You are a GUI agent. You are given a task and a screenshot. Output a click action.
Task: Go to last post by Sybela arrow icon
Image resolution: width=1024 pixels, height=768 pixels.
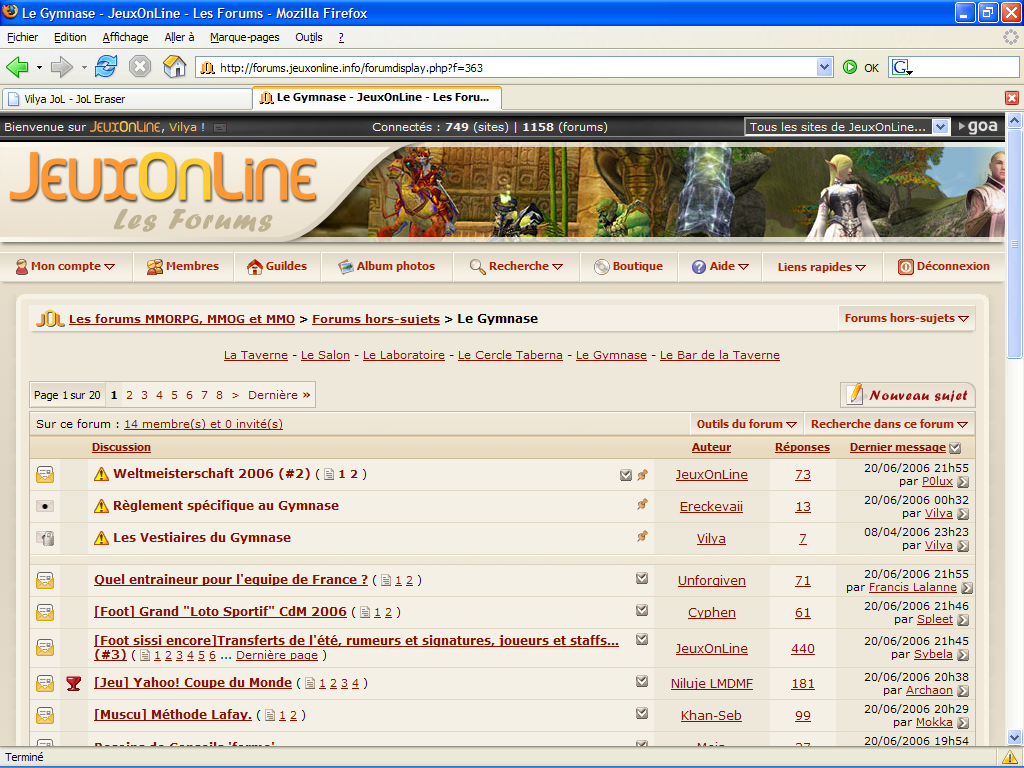point(963,655)
